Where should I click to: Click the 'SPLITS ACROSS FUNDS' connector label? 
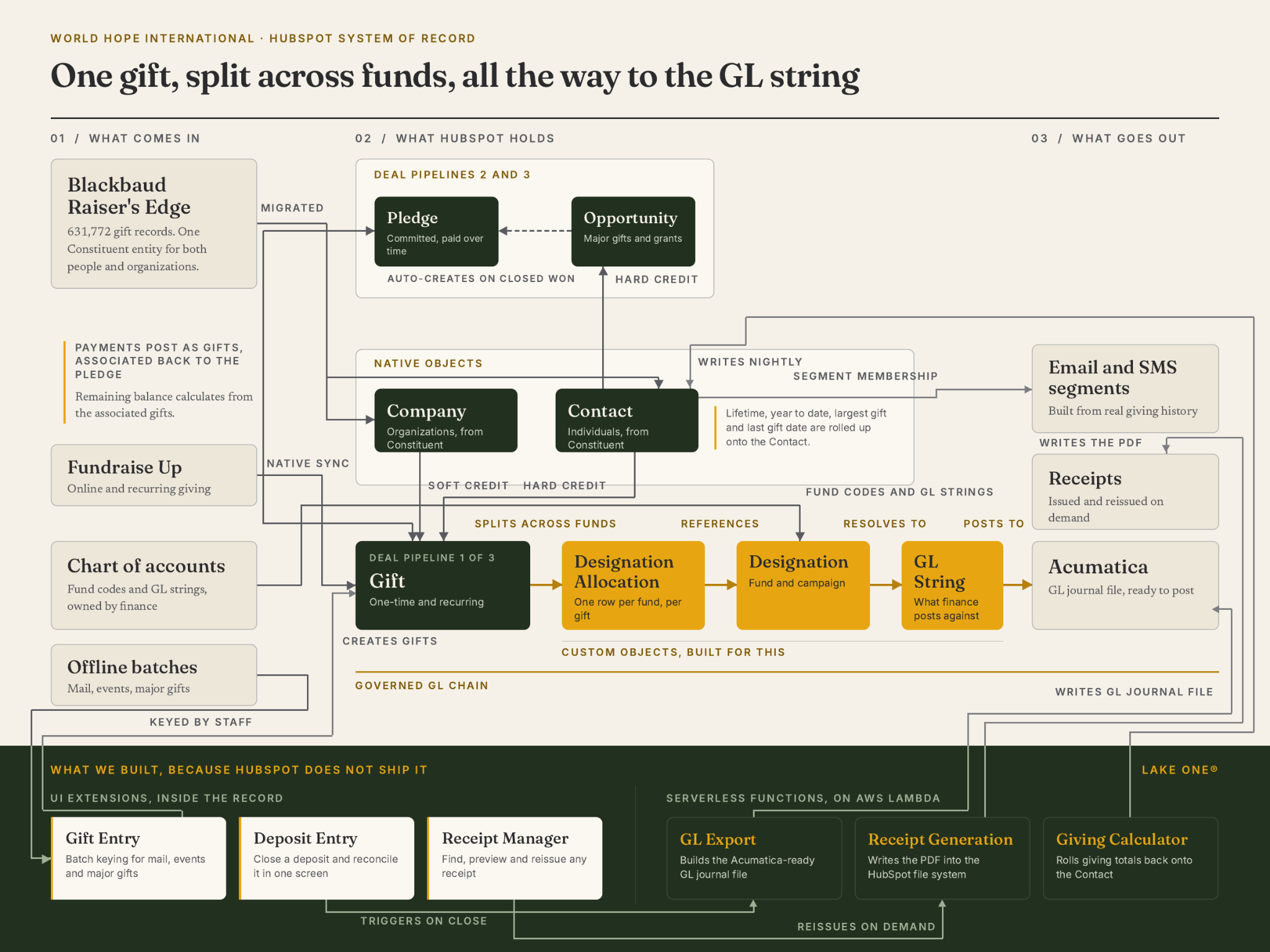546,524
